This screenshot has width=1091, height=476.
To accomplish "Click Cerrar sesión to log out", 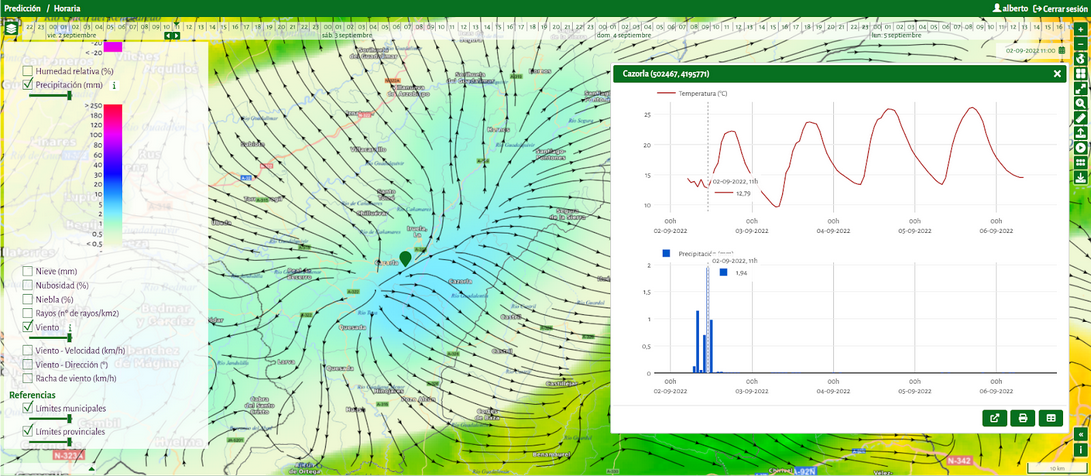I will 1060,8.
